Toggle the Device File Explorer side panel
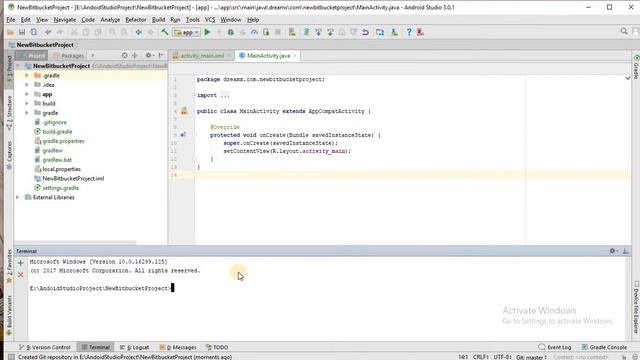The width and height of the screenshot is (640, 360). click(636, 307)
